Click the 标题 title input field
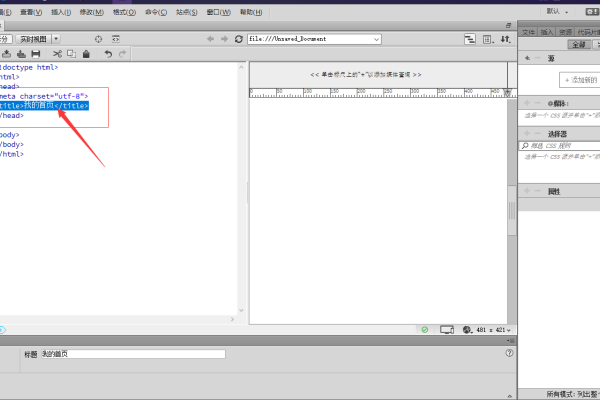Image resolution: width=600 pixels, height=400 pixels. (147, 354)
